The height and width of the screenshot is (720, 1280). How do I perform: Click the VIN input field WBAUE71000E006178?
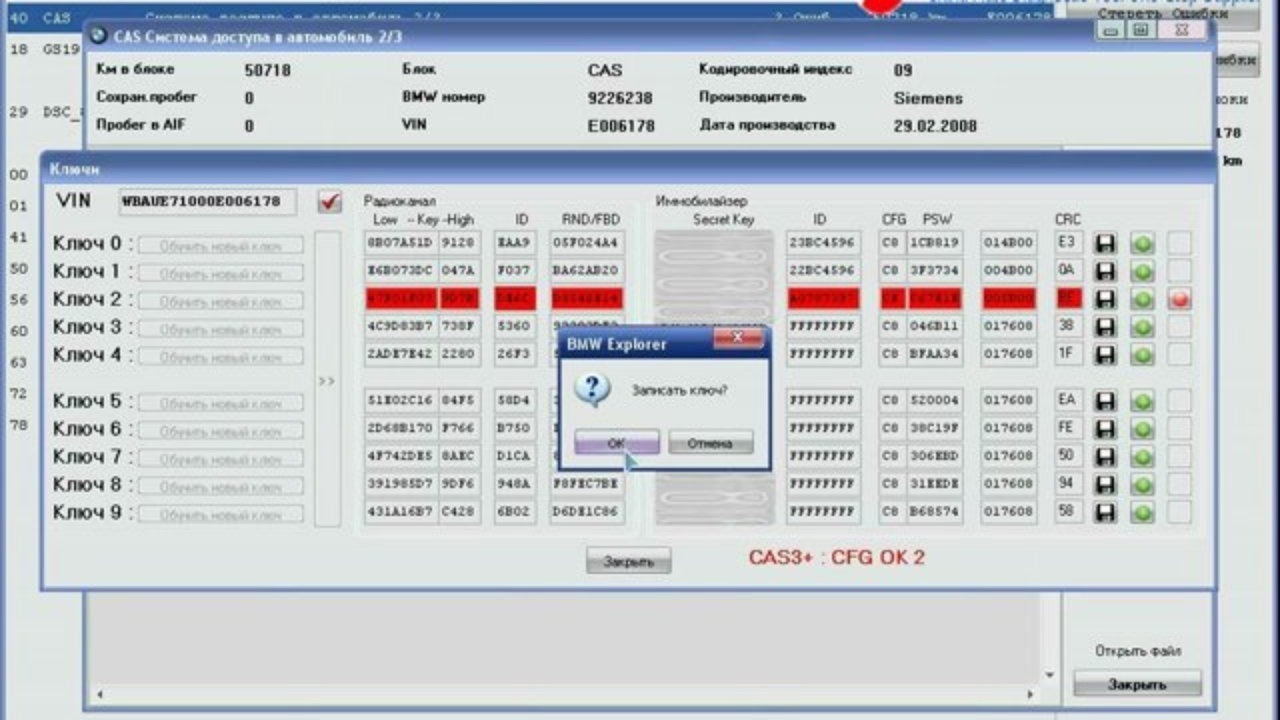(x=207, y=201)
